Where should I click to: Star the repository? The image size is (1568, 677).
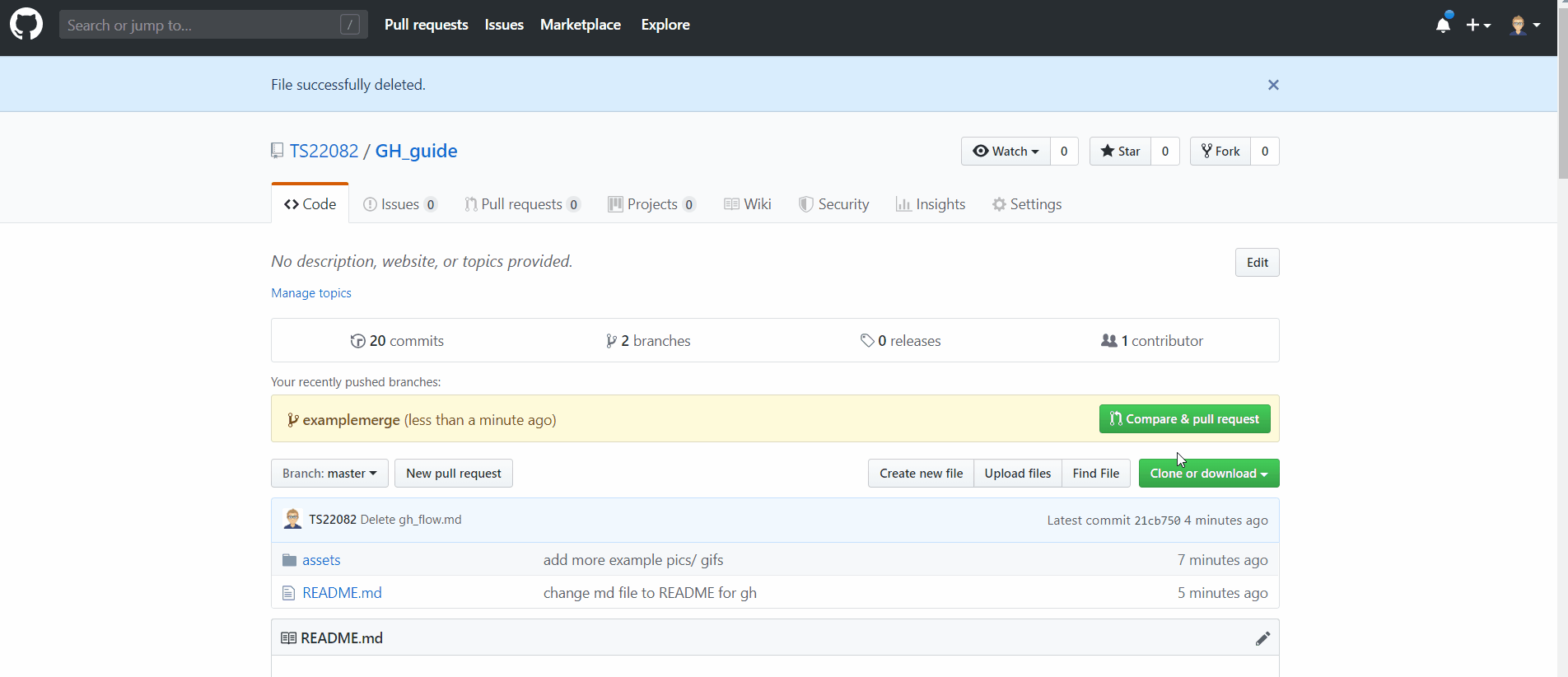pos(1120,151)
